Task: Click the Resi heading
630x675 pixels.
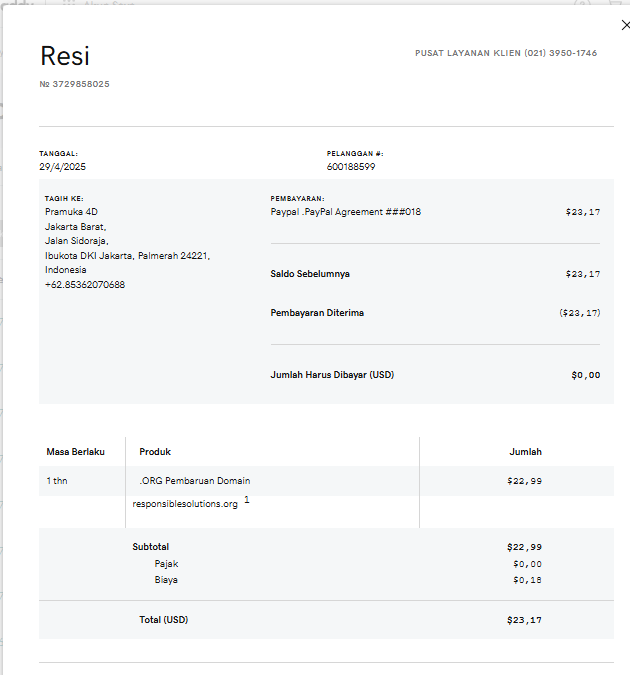Action: (x=65, y=56)
